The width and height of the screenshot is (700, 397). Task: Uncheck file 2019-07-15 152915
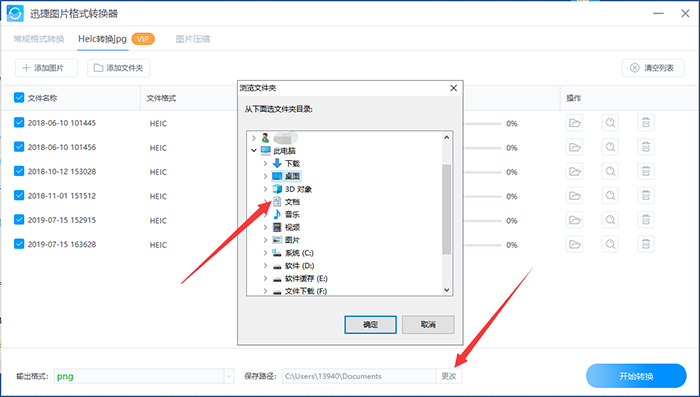[x=19, y=219]
